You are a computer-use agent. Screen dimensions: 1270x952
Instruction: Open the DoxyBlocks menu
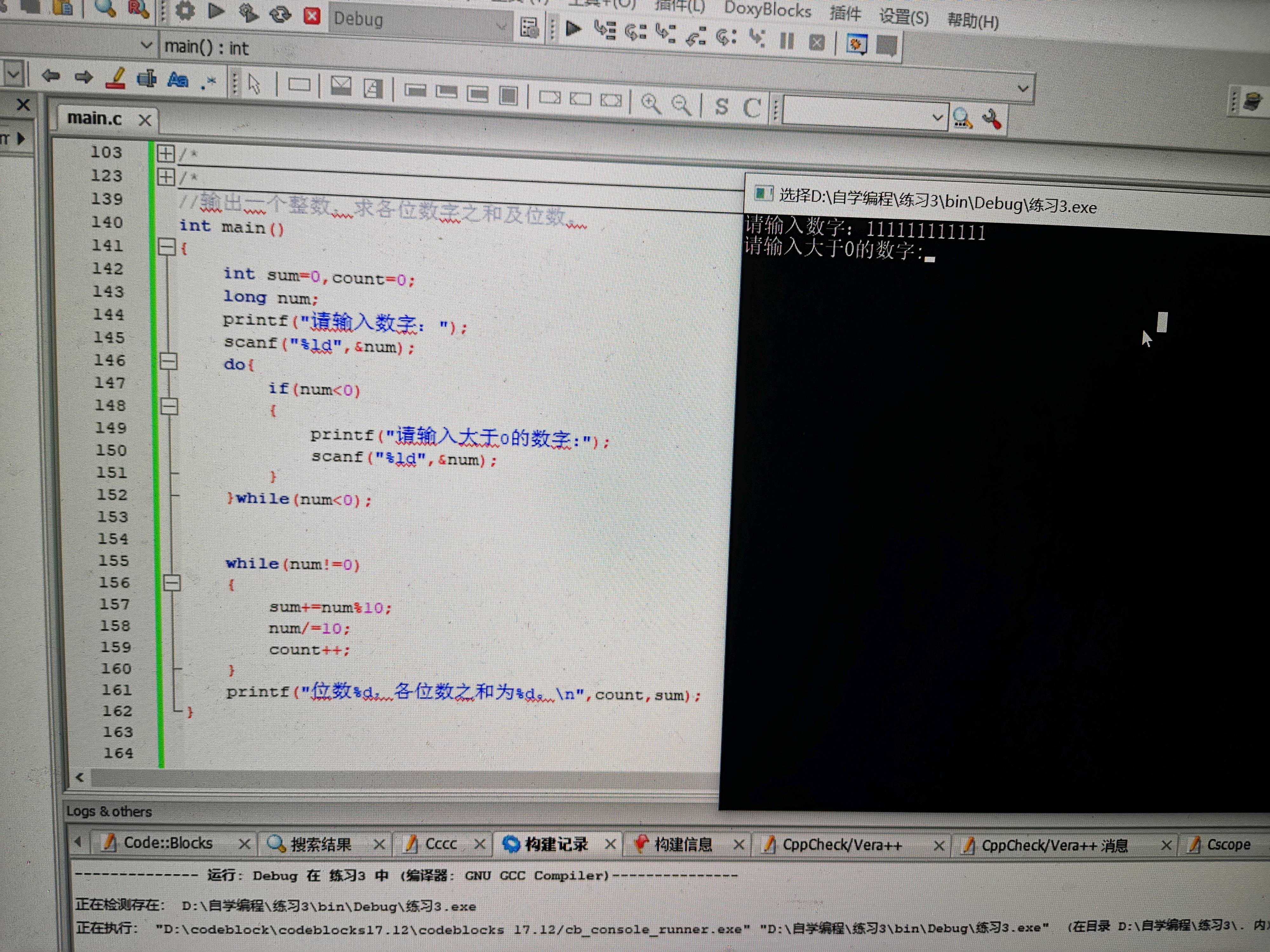767,9
